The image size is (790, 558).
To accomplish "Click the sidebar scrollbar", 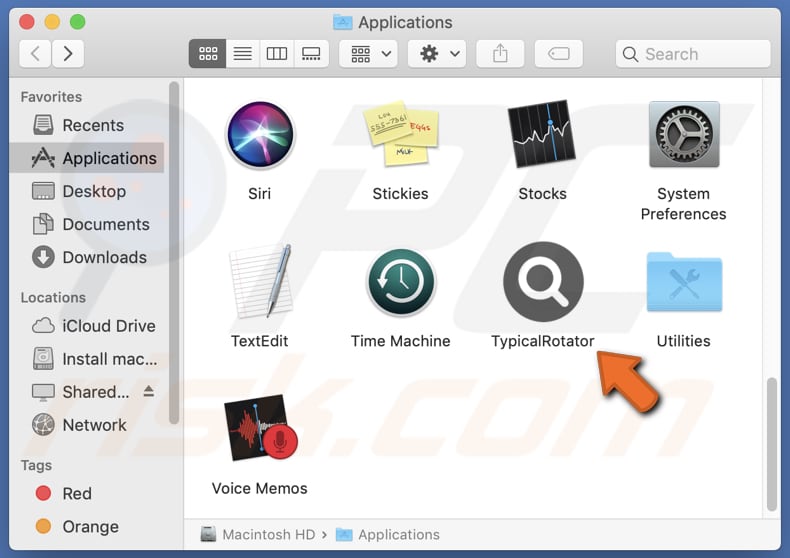I will click(x=174, y=253).
